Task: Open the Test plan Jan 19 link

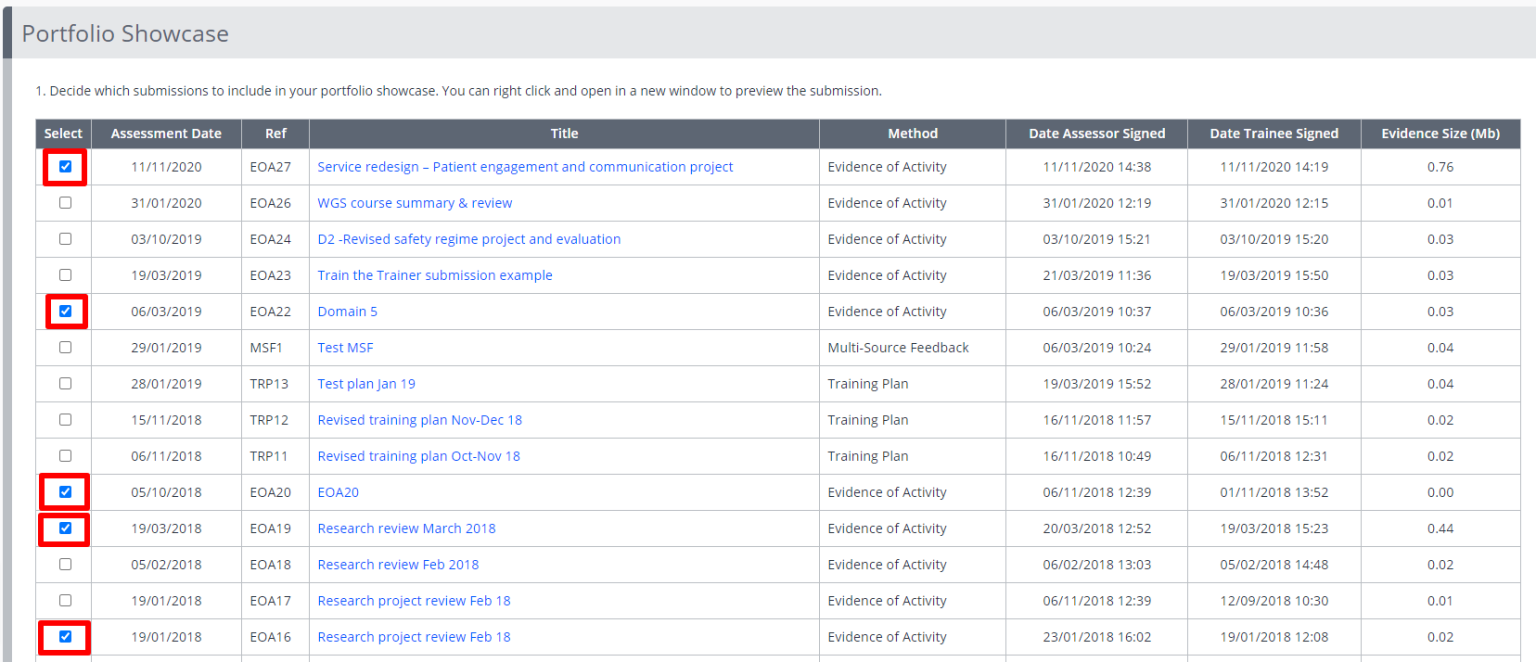Action: [x=366, y=383]
